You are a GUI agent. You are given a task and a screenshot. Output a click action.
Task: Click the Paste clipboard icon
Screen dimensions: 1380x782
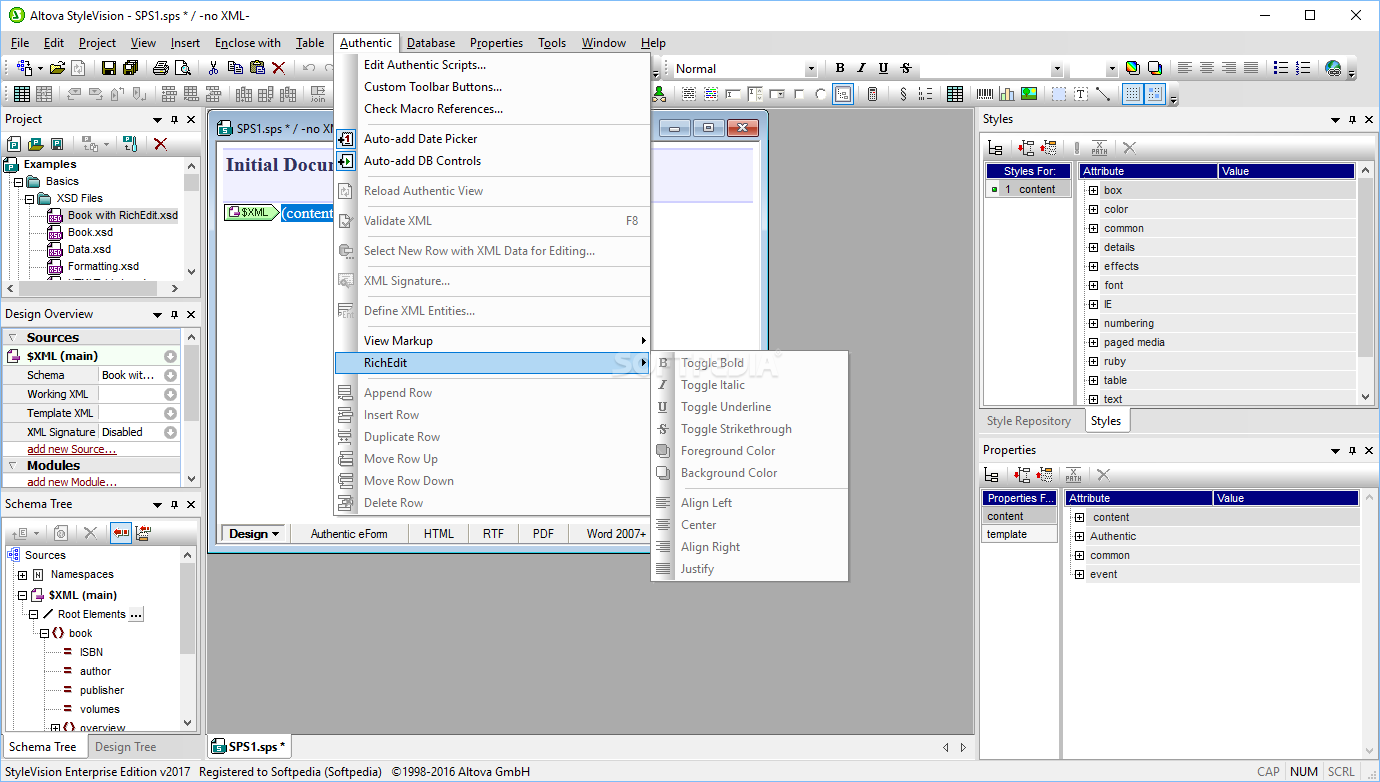click(257, 68)
